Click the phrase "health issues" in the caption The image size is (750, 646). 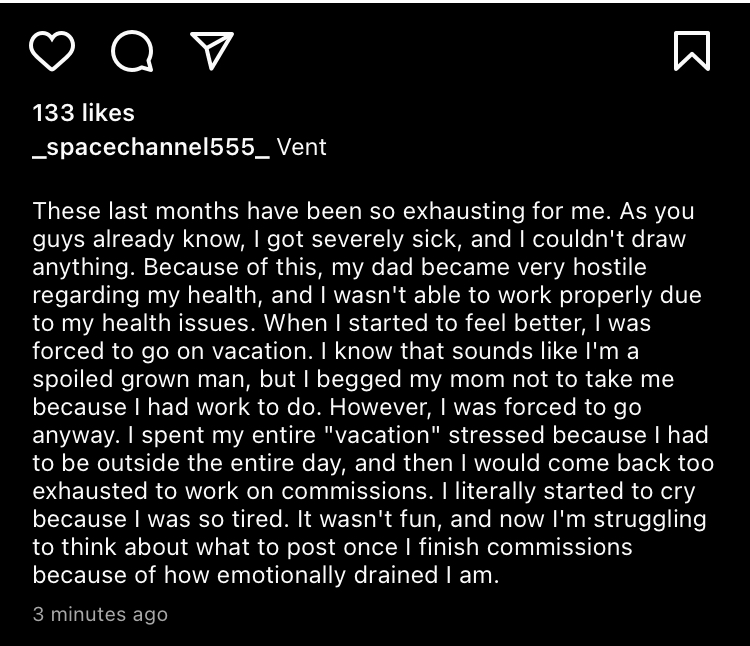point(175,323)
